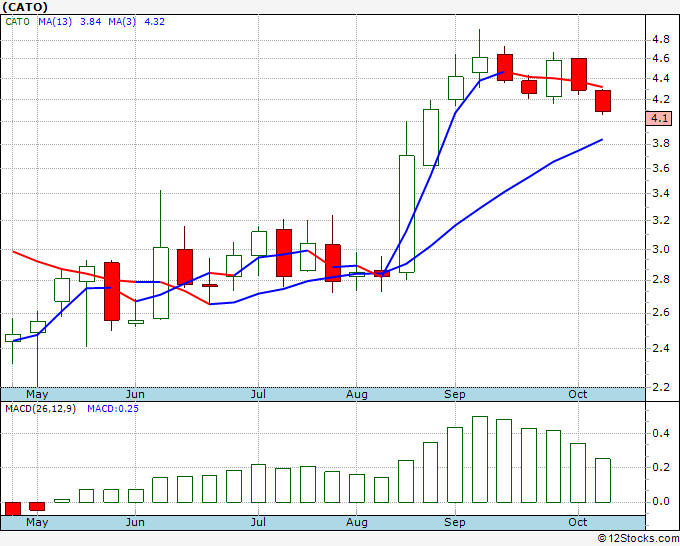Click the MA(3) indicator label
The height and width of the screenshot is (546, 680).
click(x=122, y=22)
